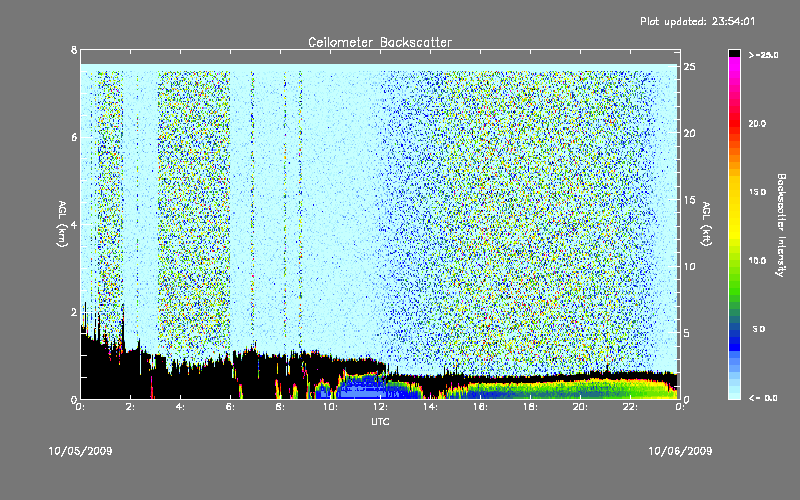
Task: Click the 4 km tick label on the left axis
Action: [x=74, y=224]
